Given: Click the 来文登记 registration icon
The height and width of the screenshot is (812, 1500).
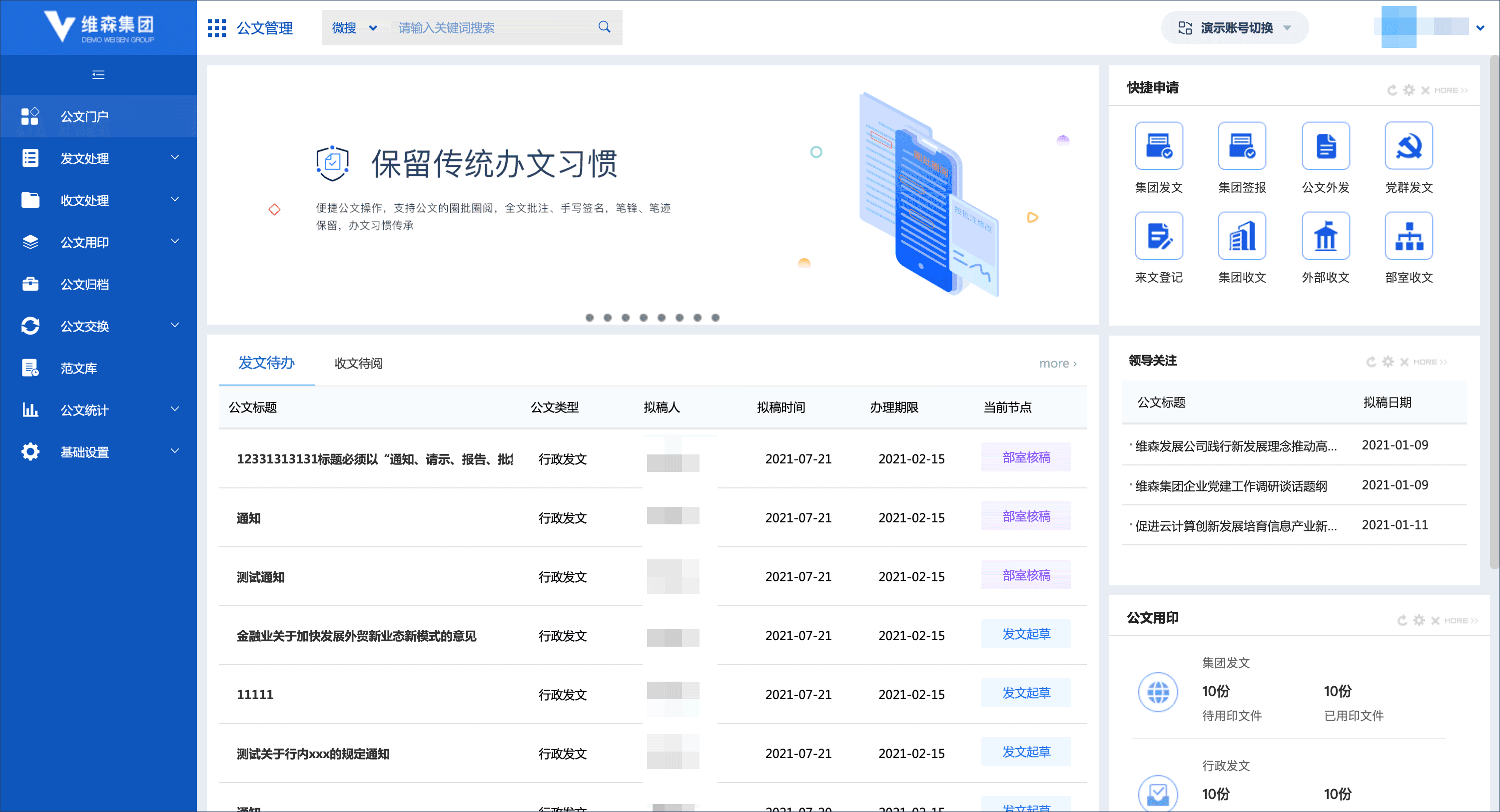Looking at the screenshot, I should click(1158, 236).
